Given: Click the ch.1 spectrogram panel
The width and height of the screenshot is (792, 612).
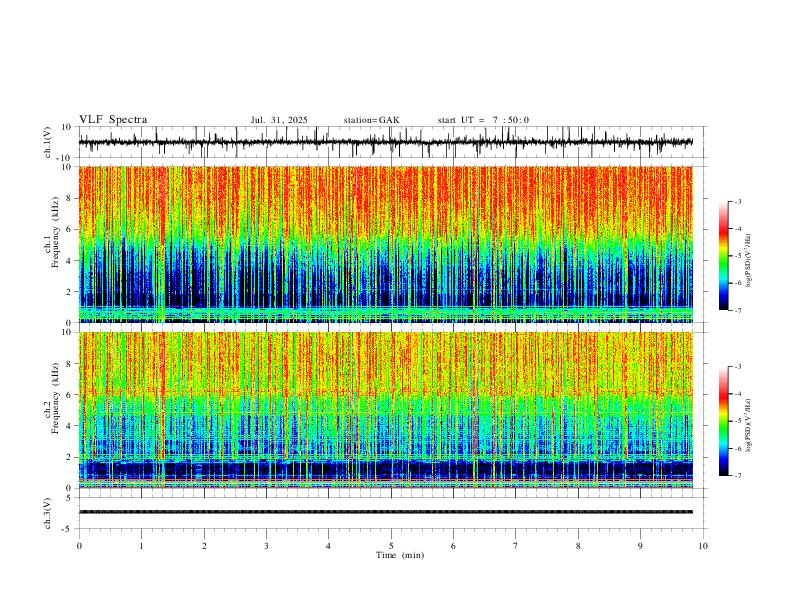Looking at the screenshot, I should [385, 244].
